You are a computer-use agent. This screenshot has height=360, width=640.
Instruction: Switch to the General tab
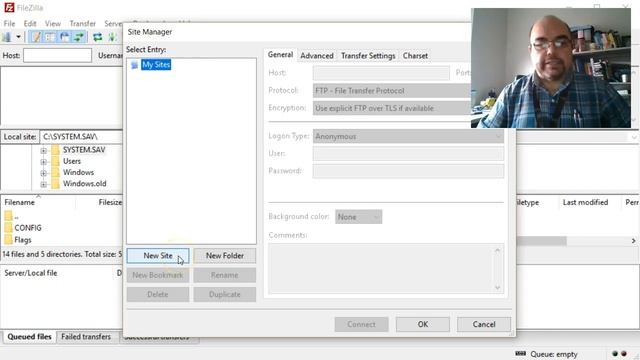pos(280,55)
